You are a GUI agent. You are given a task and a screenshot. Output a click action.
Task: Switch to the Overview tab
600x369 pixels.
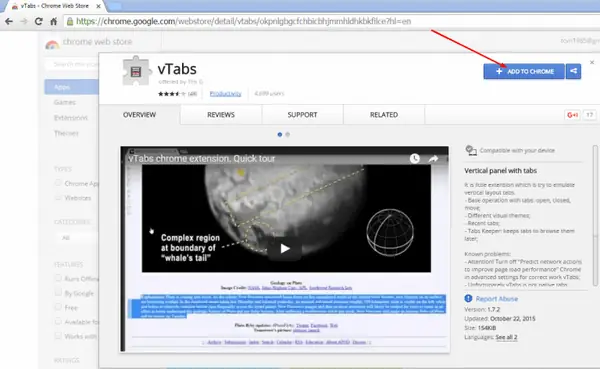coord(139,115)
